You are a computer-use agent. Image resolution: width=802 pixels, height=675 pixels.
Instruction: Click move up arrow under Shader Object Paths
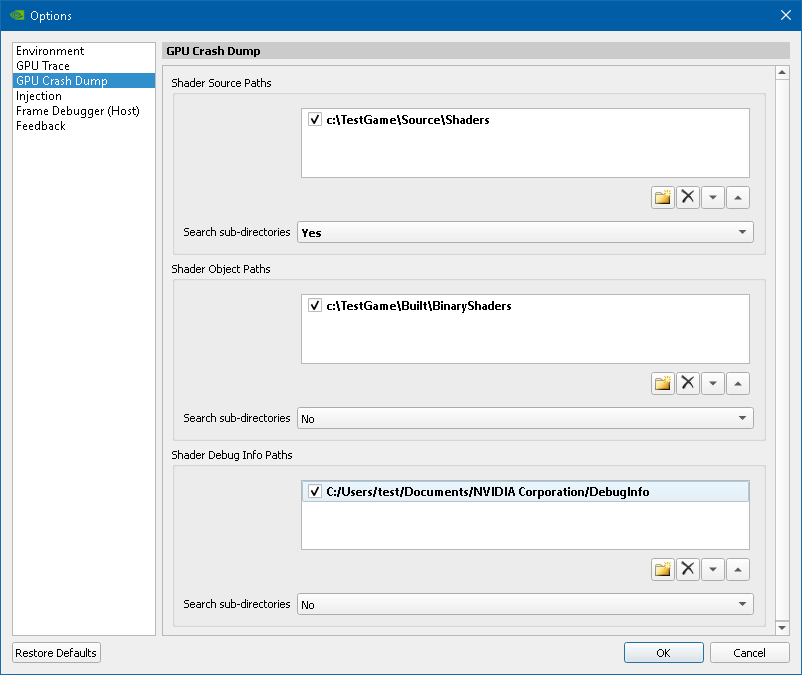coord(737,383)
